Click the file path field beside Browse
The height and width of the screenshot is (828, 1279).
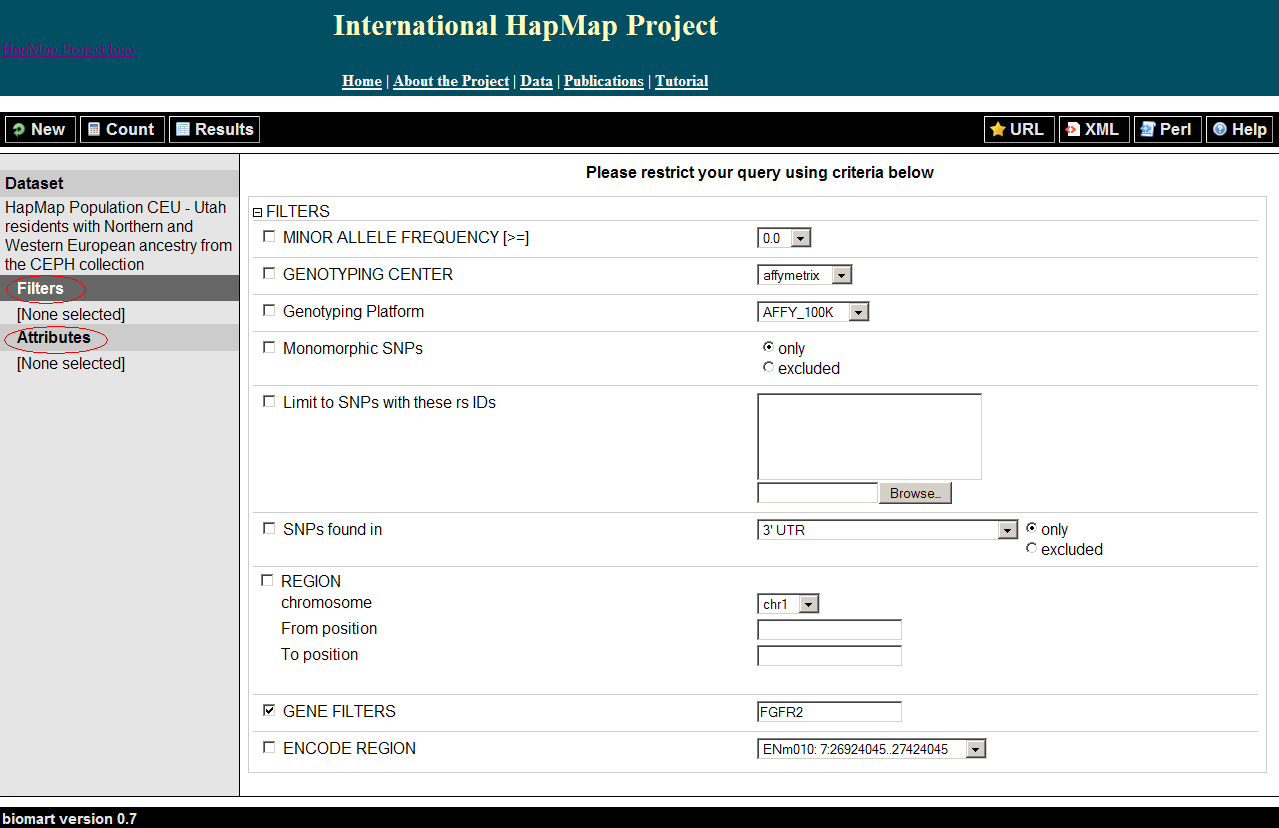pyautogui.click(x=818, y=493)
